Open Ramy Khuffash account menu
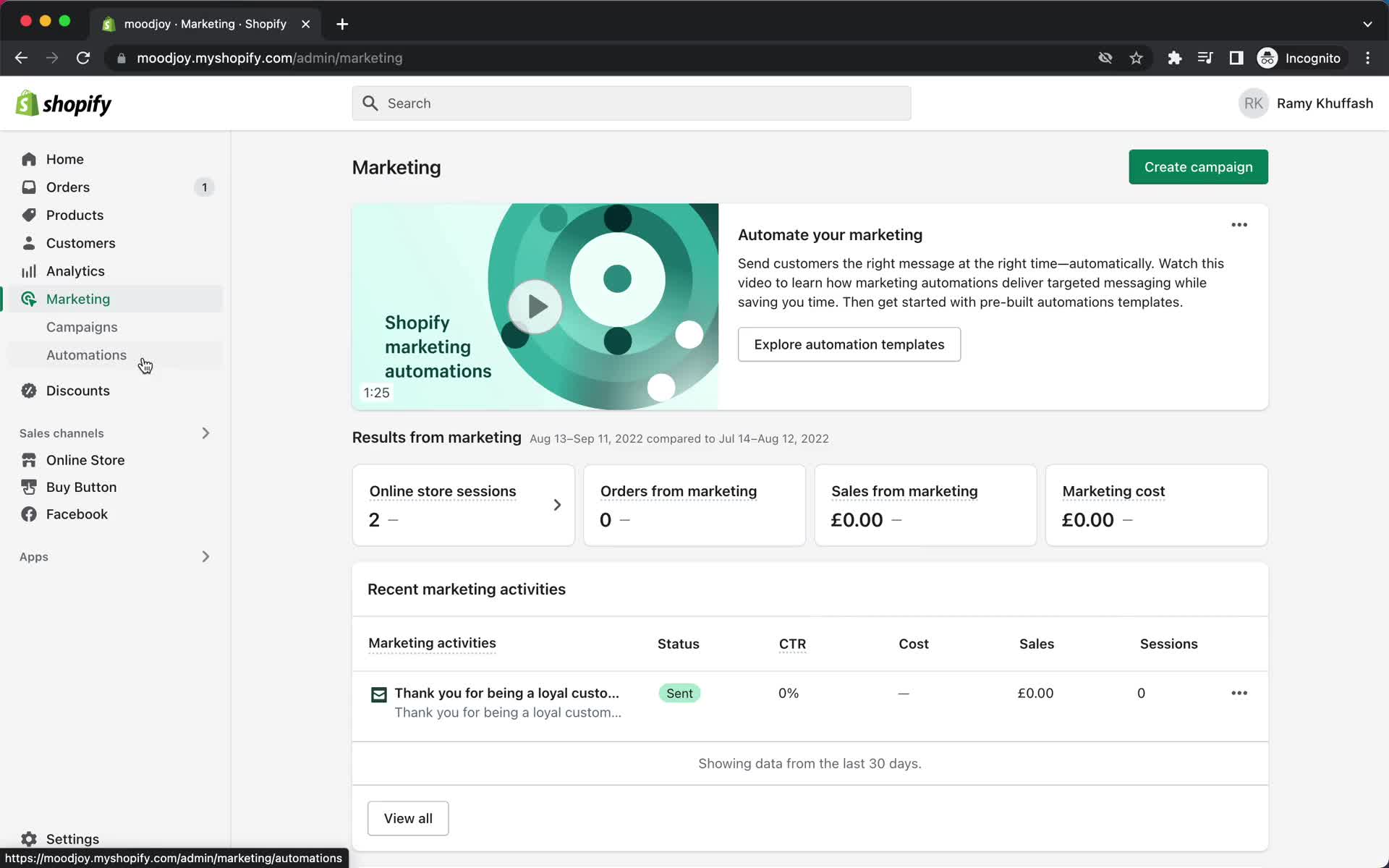Image resolution: width=1389 pixels, height=868 pixels. [1306, 103]
